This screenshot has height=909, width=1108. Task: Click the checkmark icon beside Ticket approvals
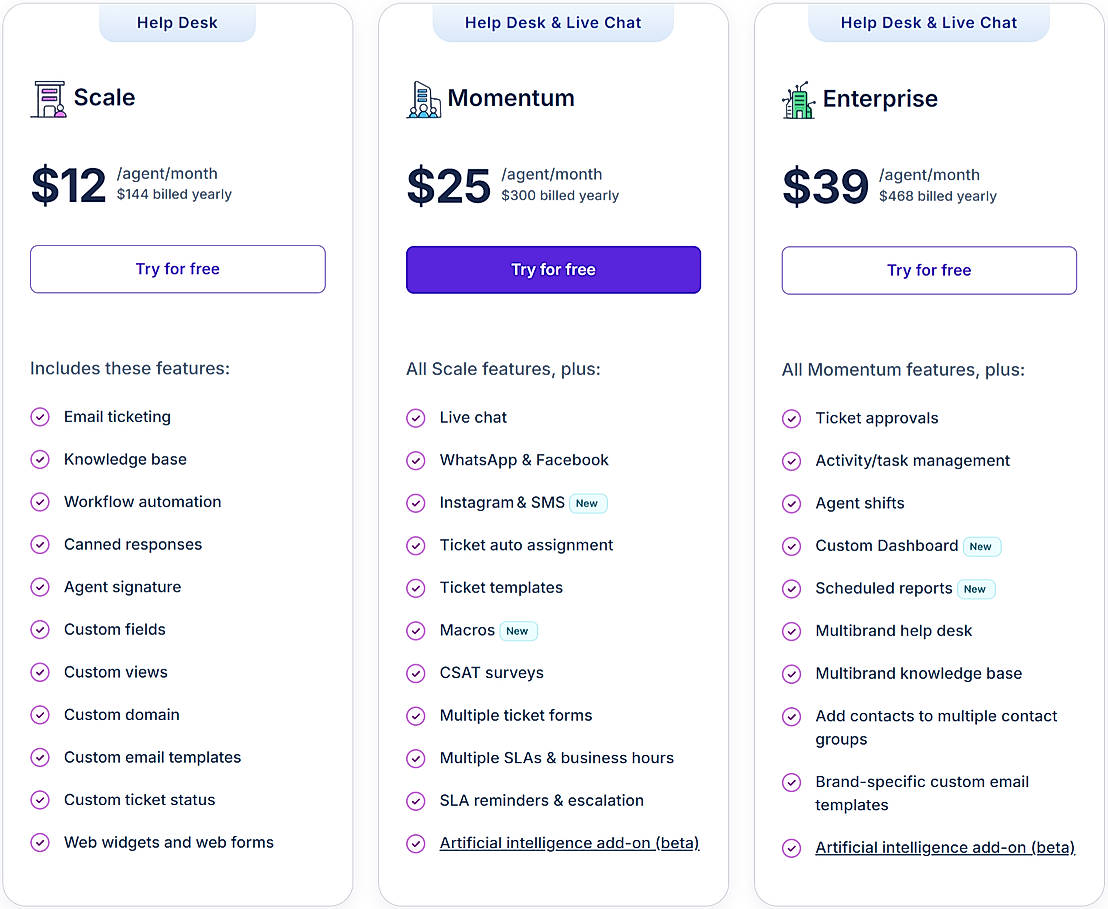pyautogui.click(x=791, y=419)
